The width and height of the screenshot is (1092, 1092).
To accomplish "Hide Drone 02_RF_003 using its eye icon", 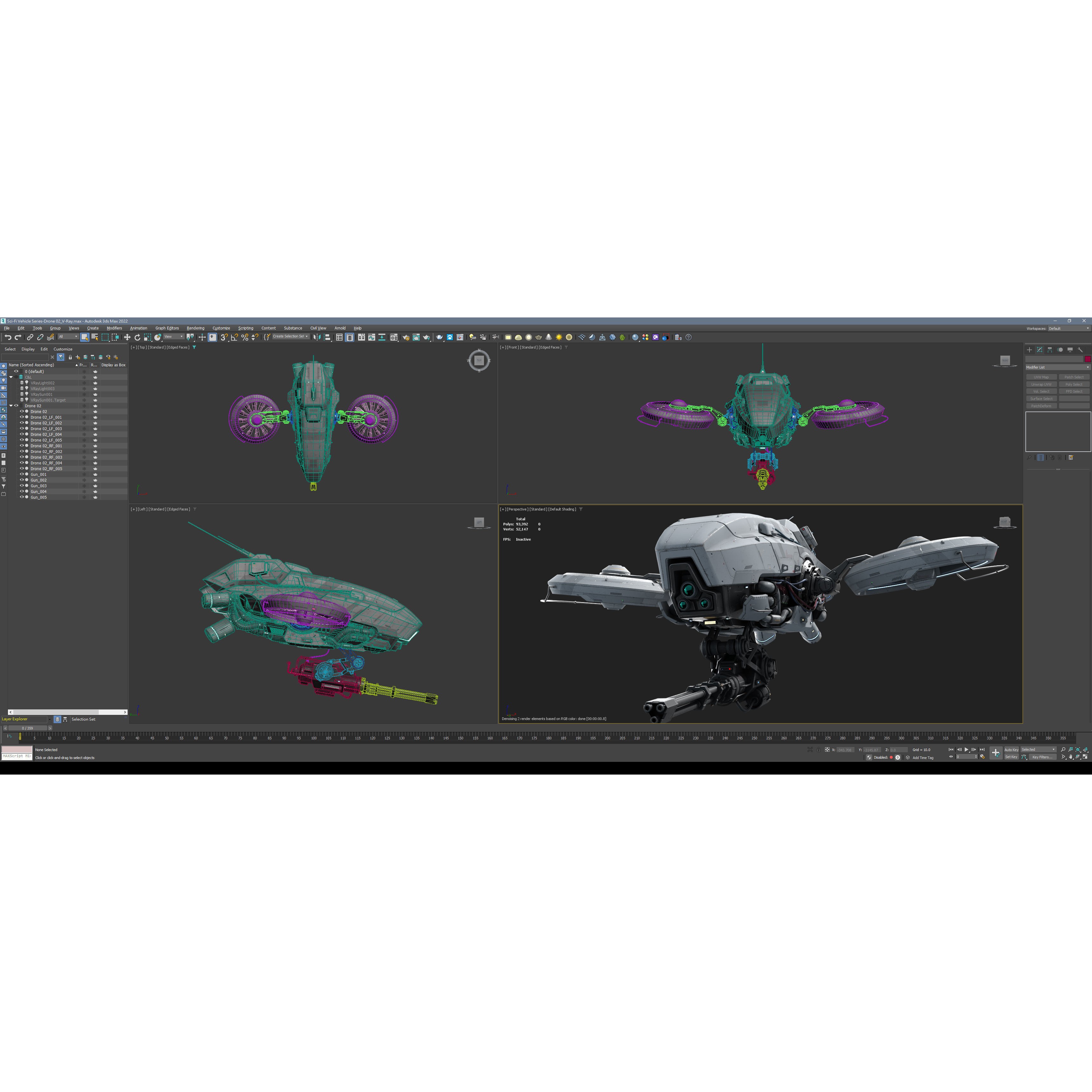I will coord(22,457).
